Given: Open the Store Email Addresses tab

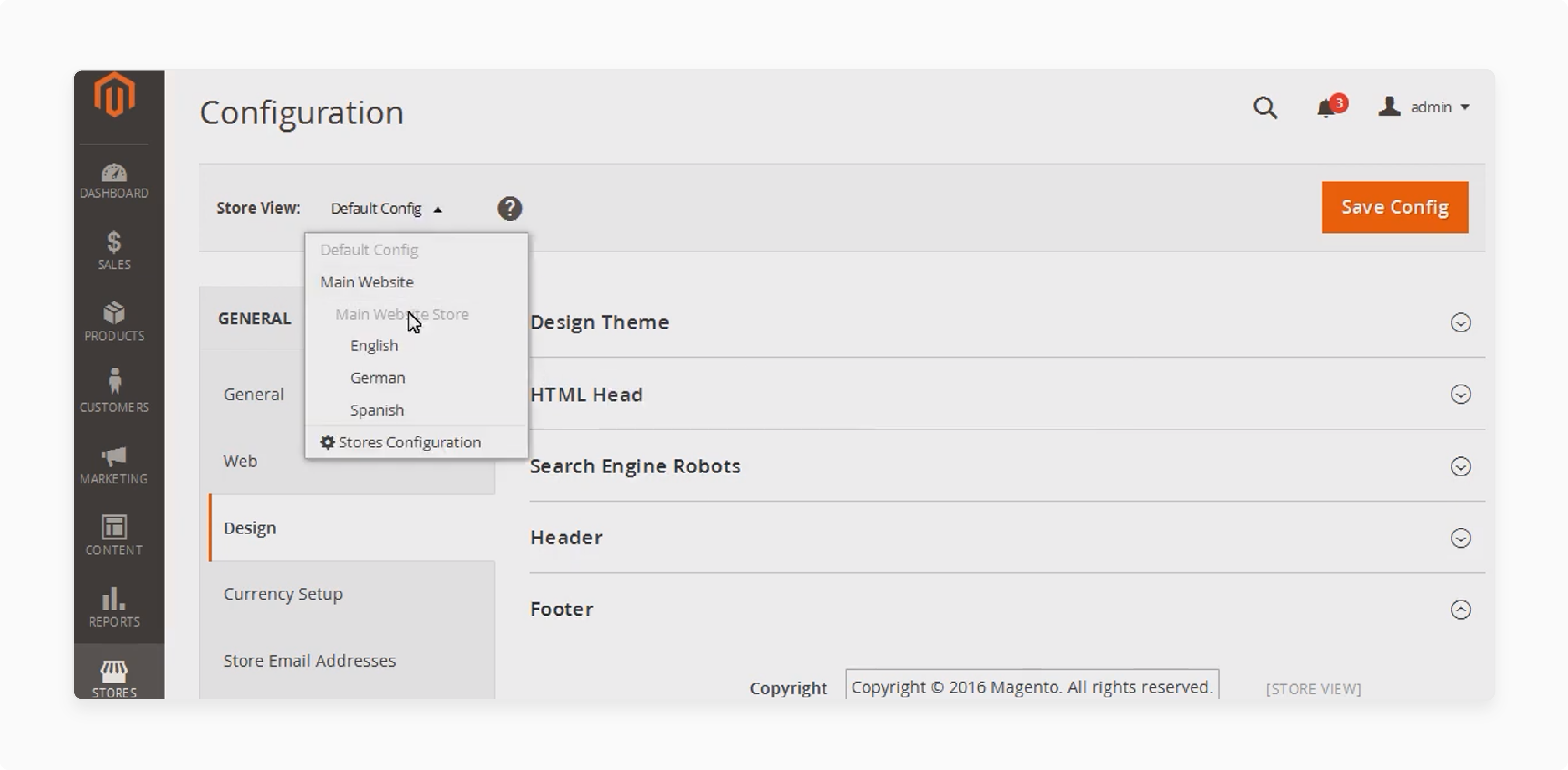Looking at the screenshot, I should (309, 661).
